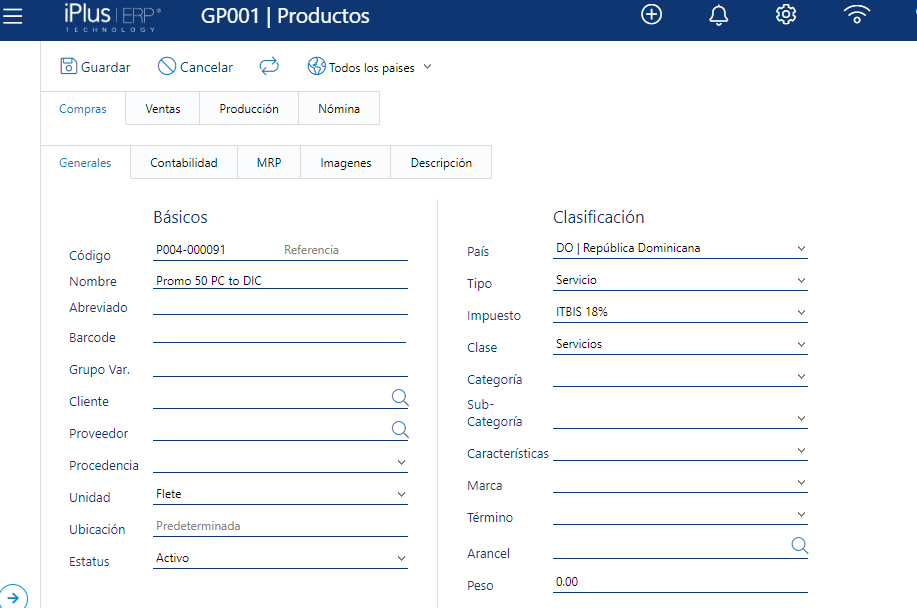Image resolution: width=917 pixels, height=608 pixels.
Task: Click the Básicos section heading
Action: pos(180,217)
